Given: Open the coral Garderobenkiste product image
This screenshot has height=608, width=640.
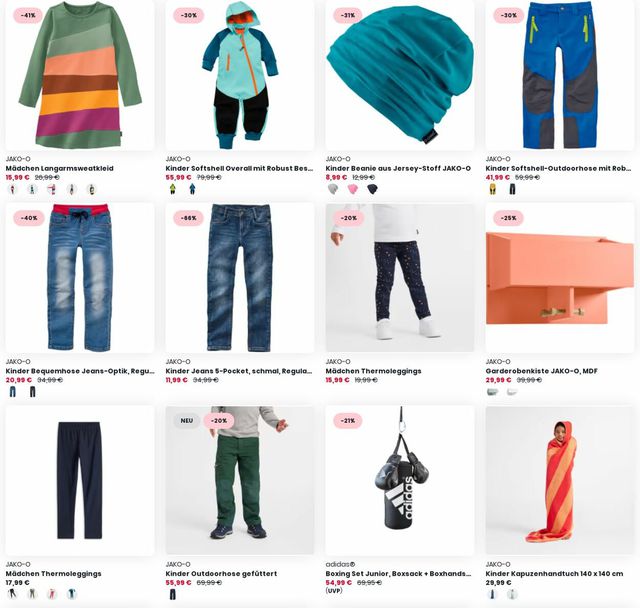Looking at the screenshot, I should tap(560, 278).
